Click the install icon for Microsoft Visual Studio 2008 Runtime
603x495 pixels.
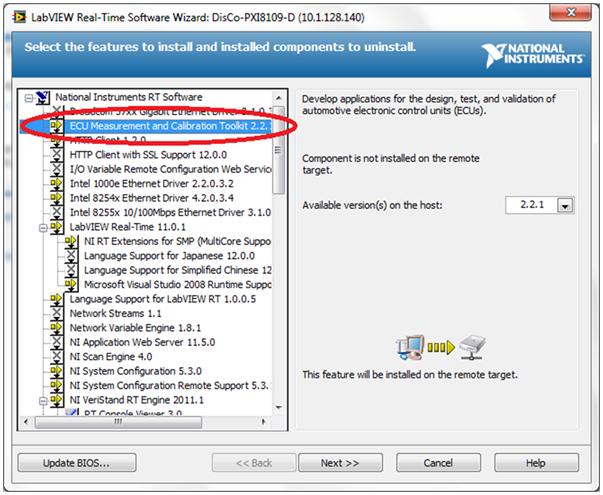[x=72, y=284]
